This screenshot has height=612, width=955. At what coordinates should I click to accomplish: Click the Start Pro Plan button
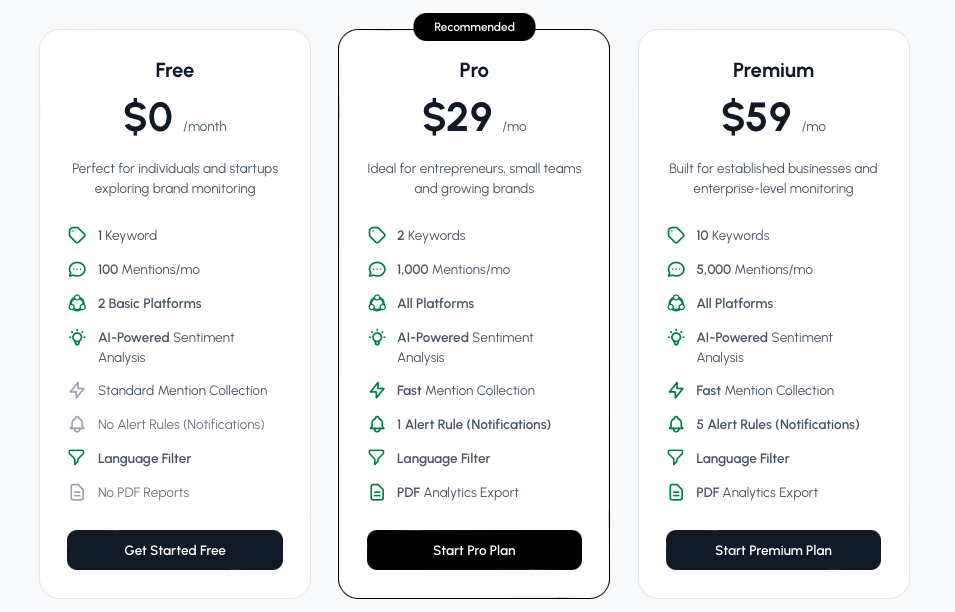click(x=474, y=550)
